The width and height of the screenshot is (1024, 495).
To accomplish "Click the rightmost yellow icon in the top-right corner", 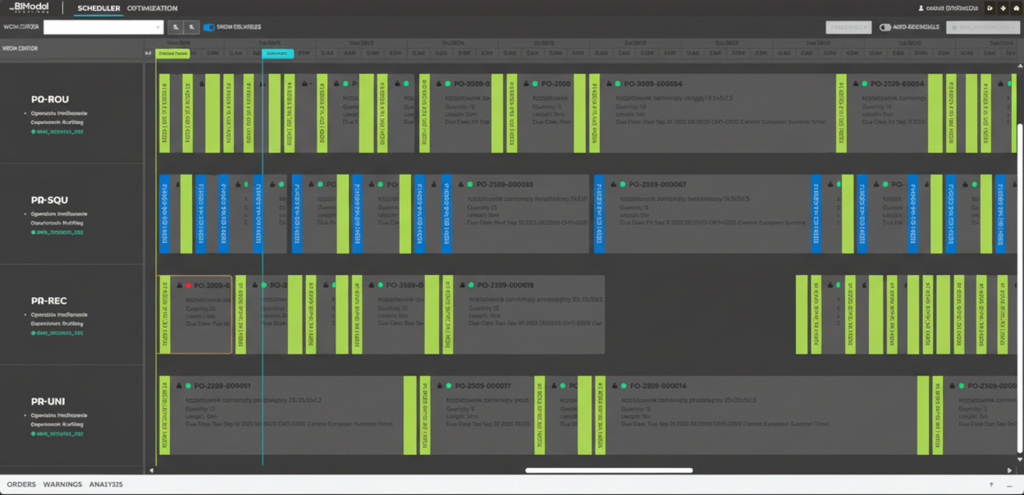I will click(x=1015, y=8).
